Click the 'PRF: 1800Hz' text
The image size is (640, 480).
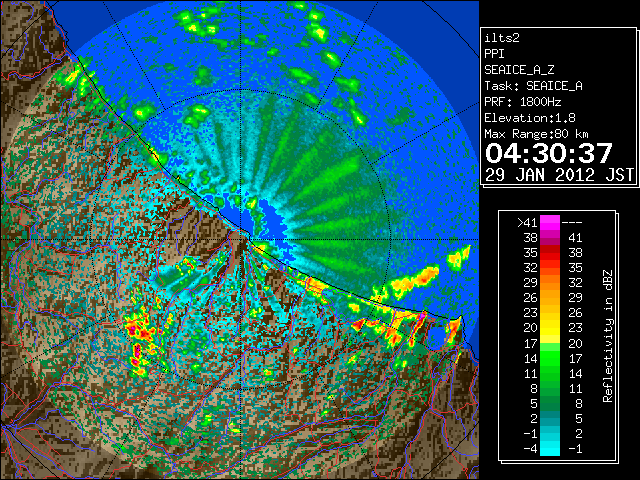523,102
